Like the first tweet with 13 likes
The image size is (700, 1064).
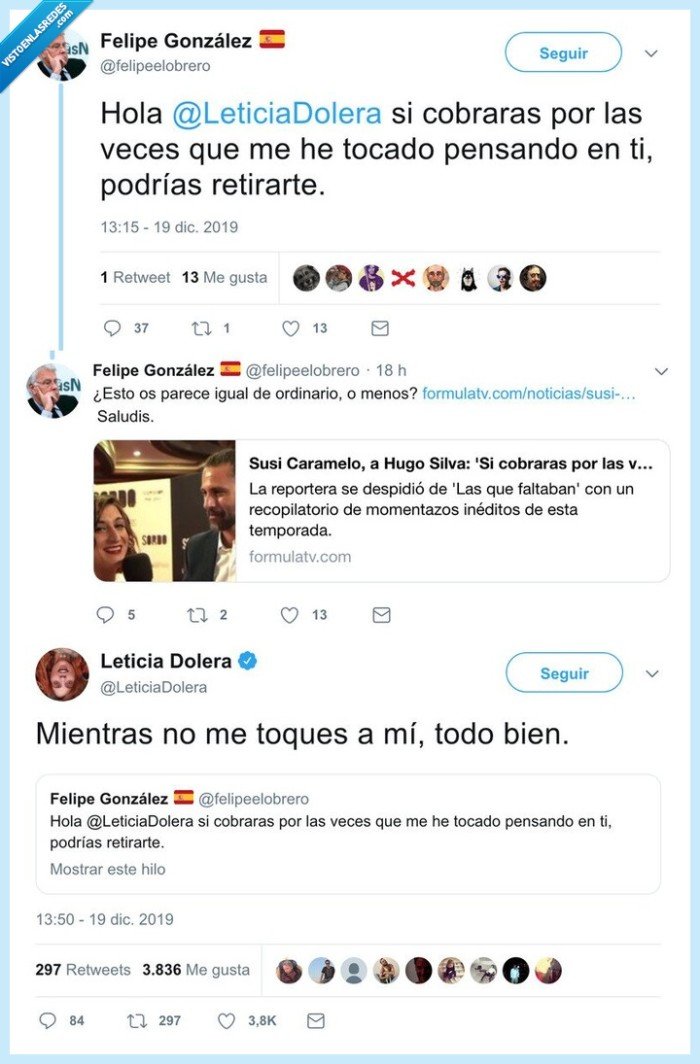[x=290, y=328]
